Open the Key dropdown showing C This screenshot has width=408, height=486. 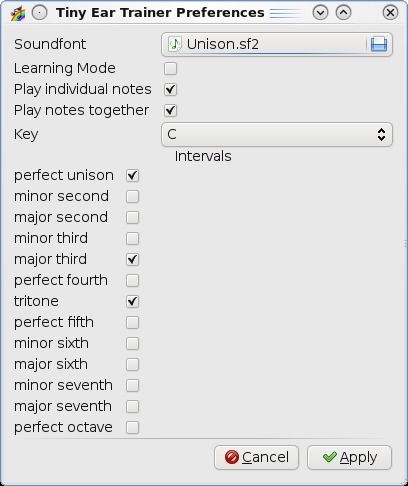[277, 135]
